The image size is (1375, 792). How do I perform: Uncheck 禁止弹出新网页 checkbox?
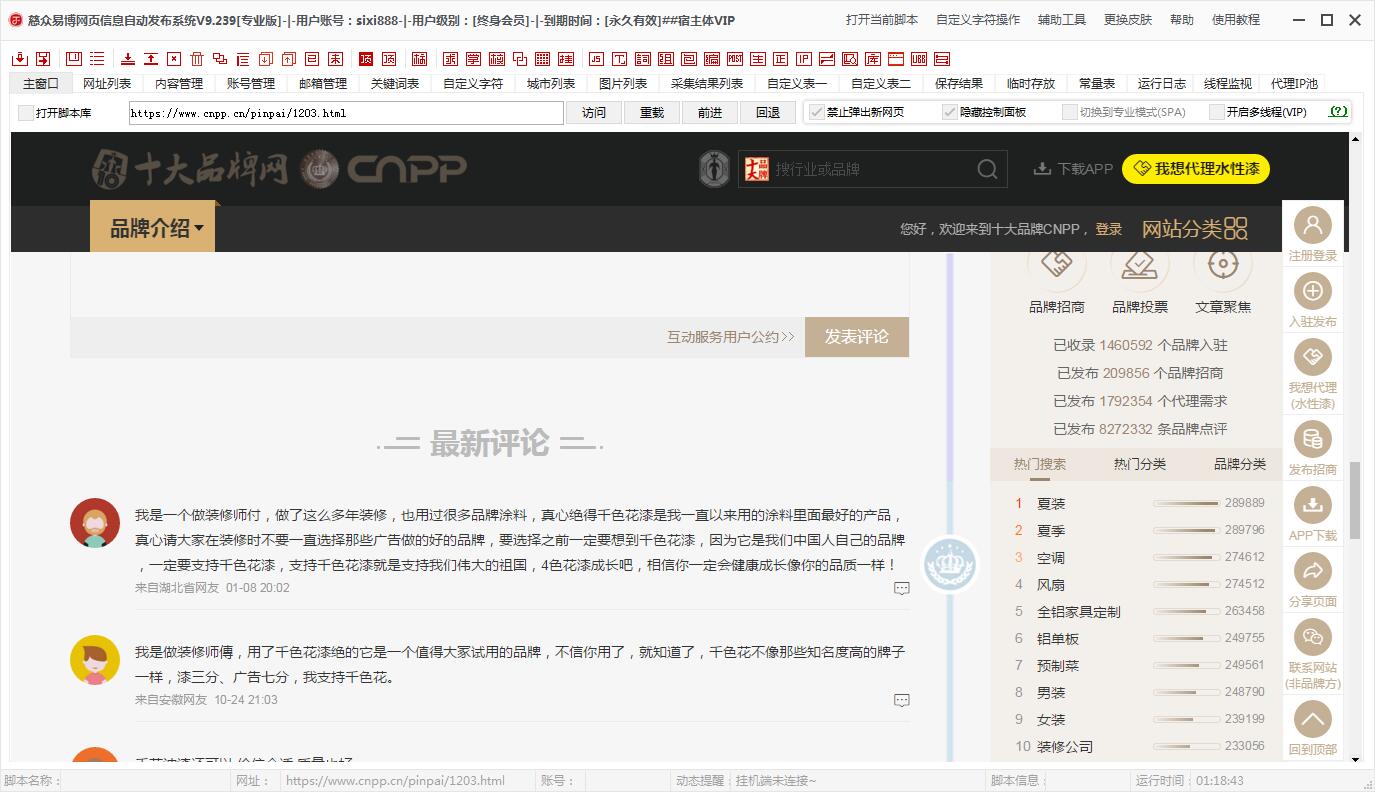(x=817, y=112)
